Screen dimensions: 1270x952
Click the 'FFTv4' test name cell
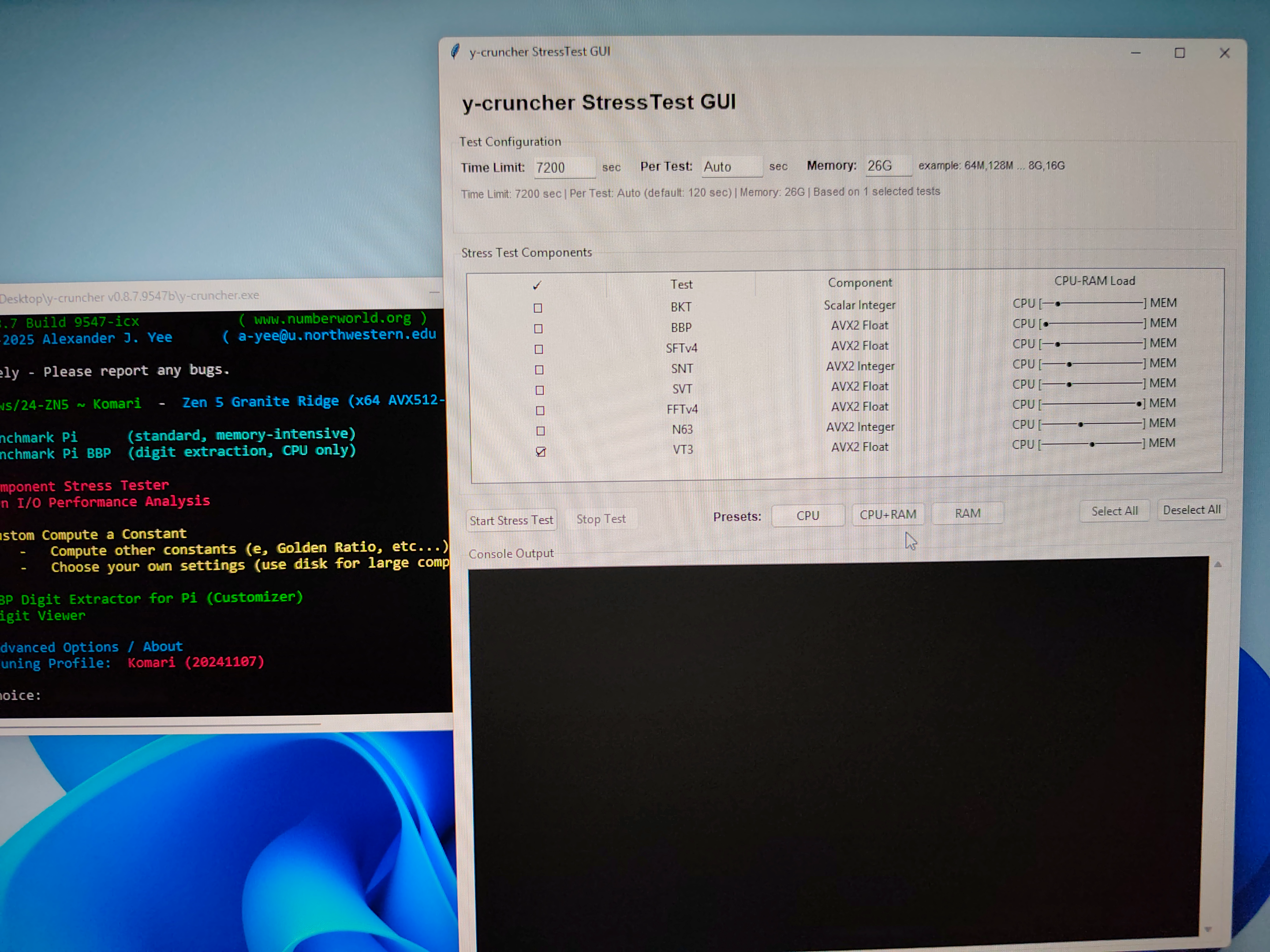682,409
